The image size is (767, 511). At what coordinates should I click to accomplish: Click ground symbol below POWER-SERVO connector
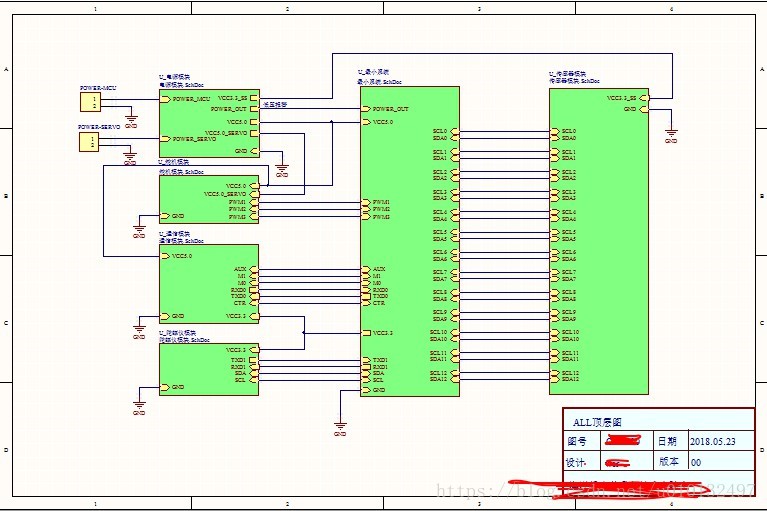tap(130, 158)
